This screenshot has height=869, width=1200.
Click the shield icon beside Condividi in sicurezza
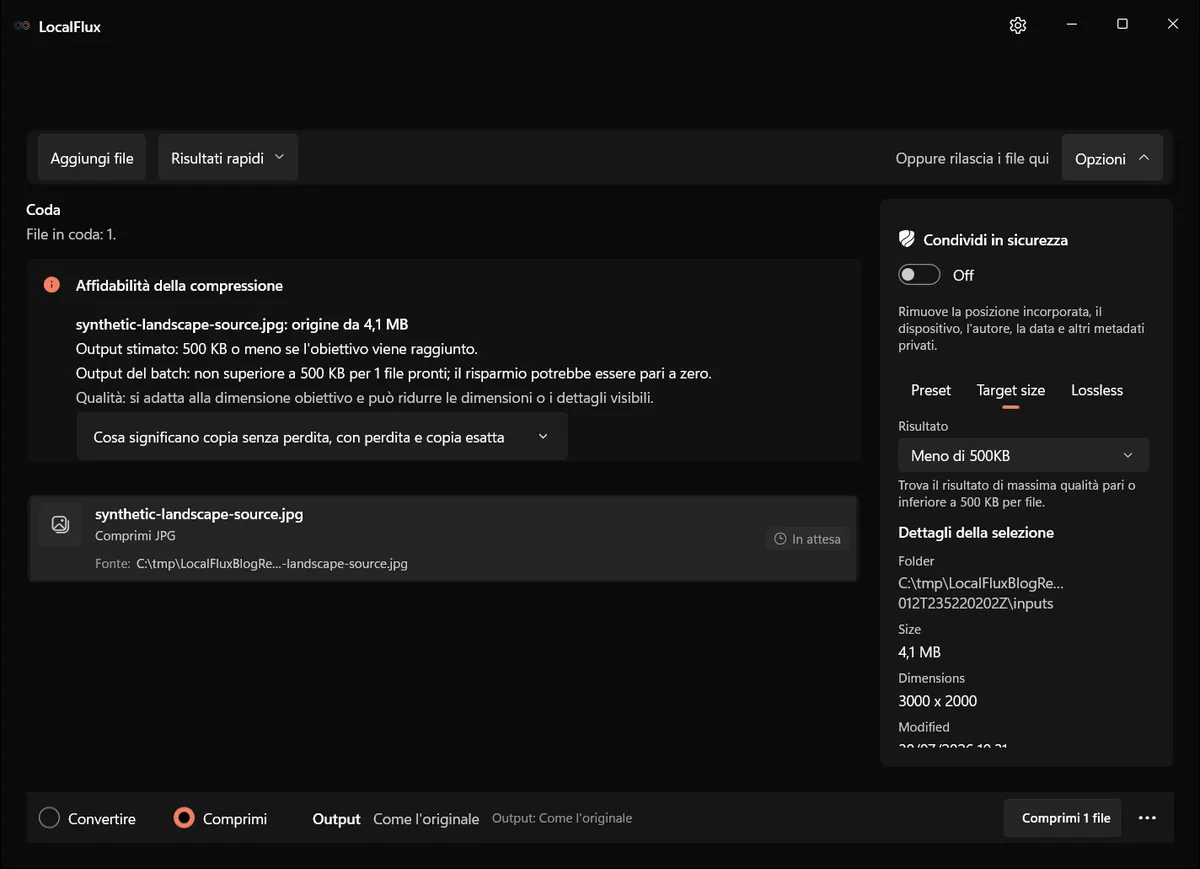pyautogui.click(x=907, y=239)
